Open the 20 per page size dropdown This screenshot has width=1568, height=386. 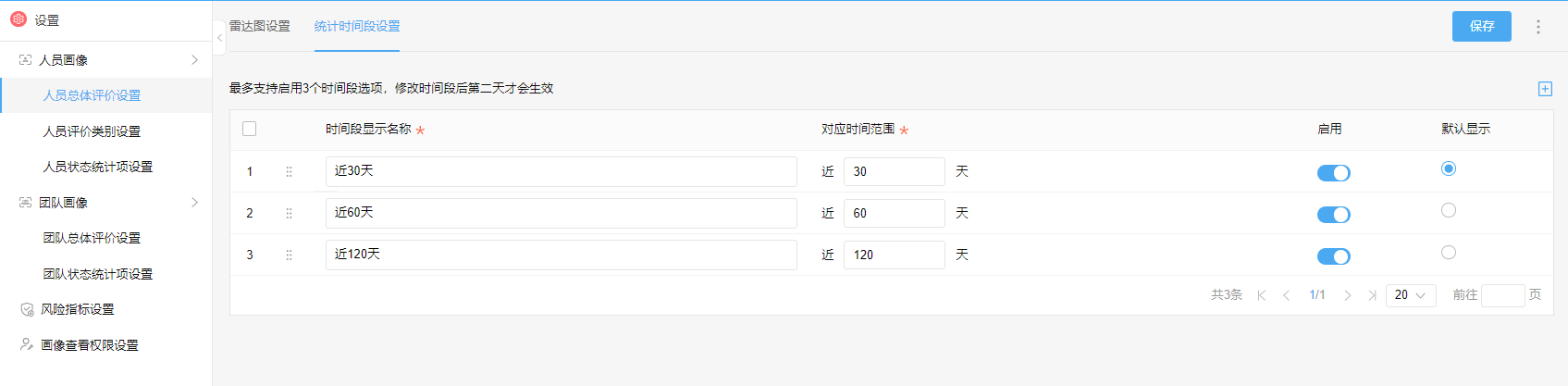[x=1411, y=295]
